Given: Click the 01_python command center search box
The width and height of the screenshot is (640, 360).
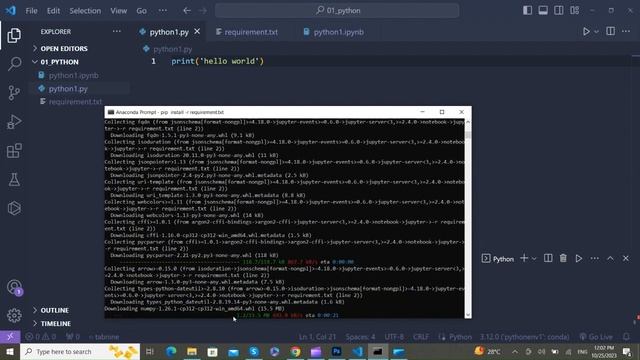Looking at the screenshot, I should pos(337,11).
